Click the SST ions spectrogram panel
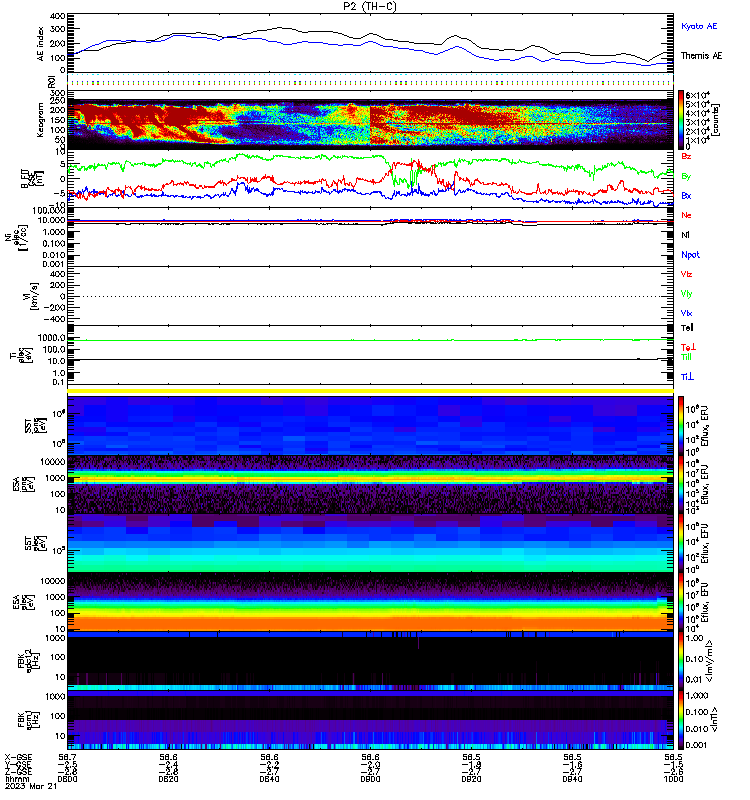The image size is (750, 800). 370,426
